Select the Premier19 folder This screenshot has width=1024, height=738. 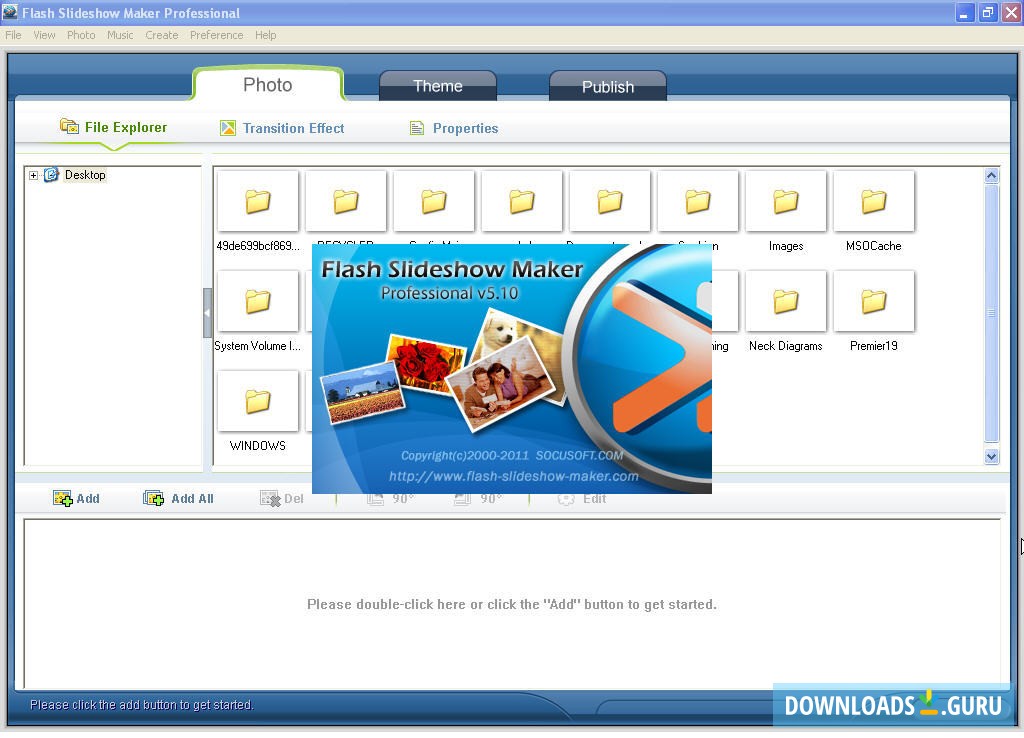[x=874, y=311]
